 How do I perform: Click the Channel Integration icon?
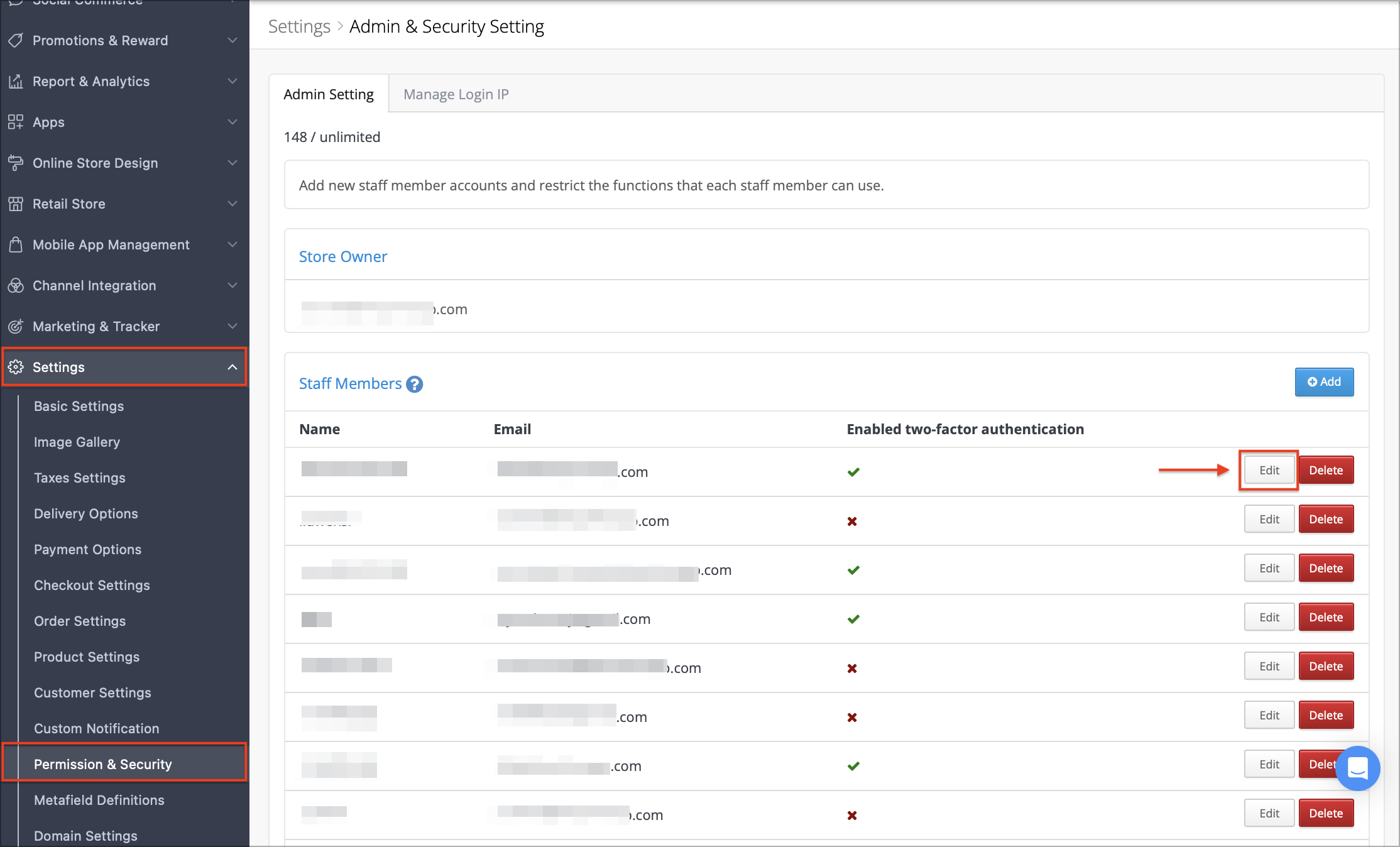16,285
